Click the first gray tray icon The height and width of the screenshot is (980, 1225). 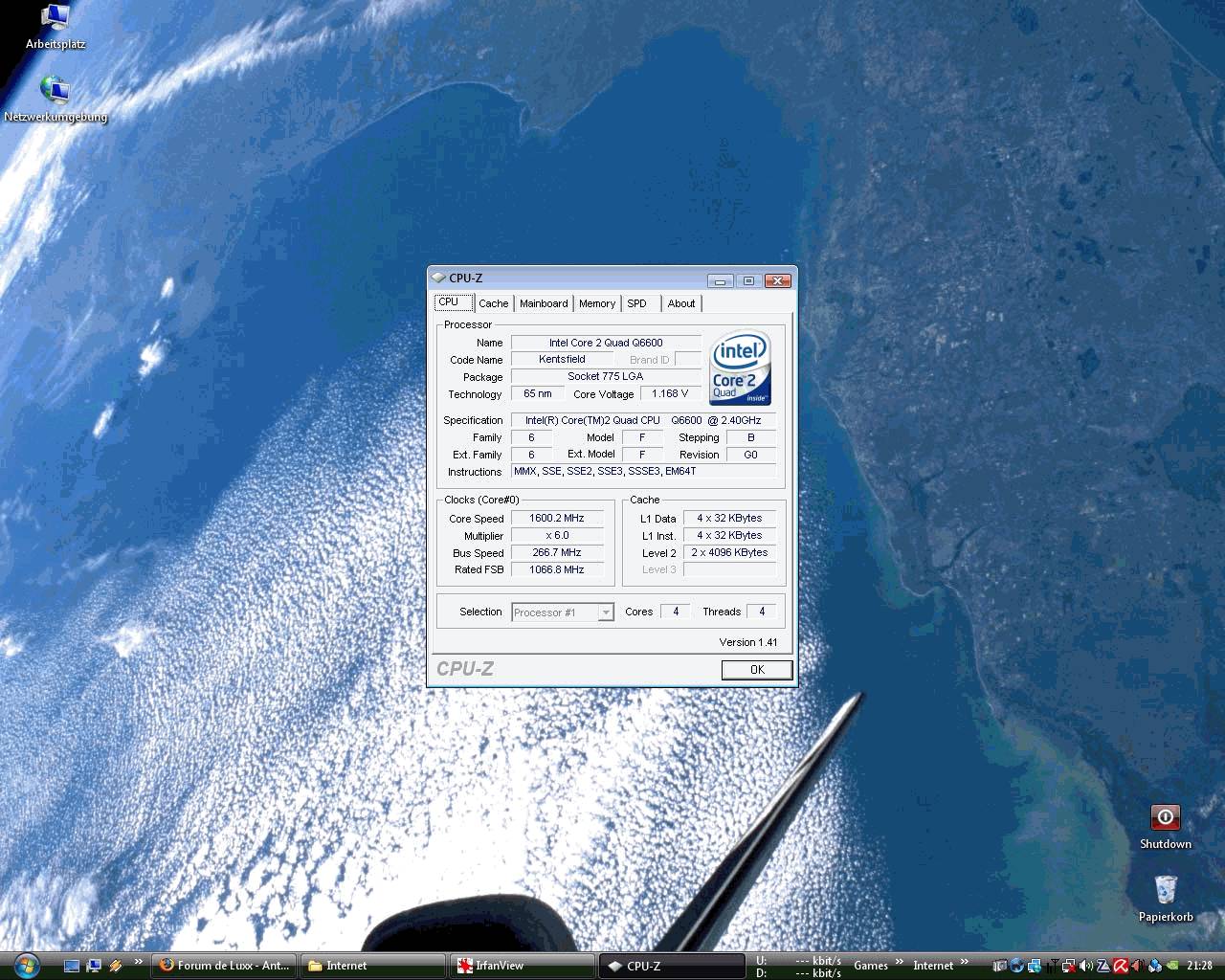coord(1000,966)
